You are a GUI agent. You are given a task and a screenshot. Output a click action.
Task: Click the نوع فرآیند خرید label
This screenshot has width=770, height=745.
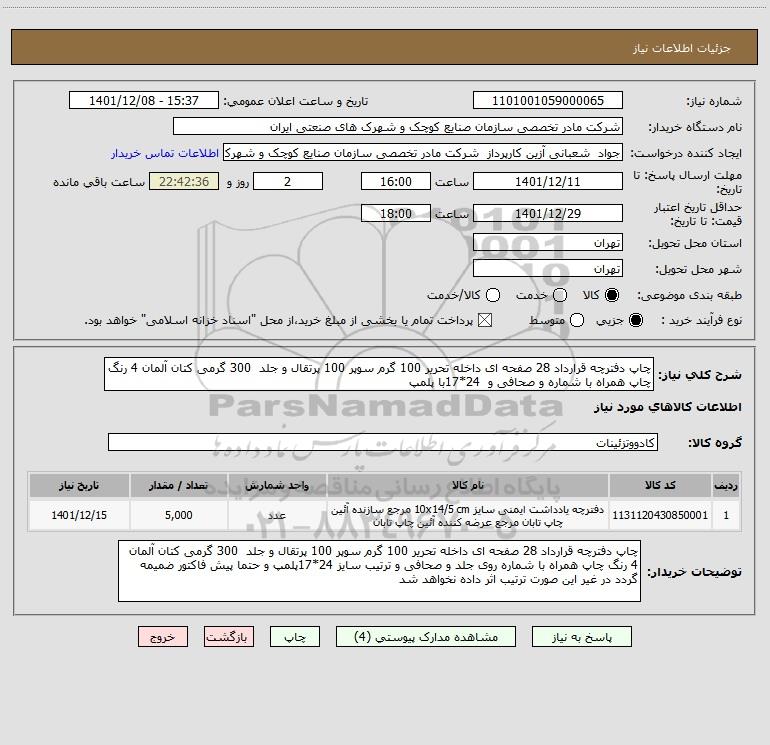701,320
